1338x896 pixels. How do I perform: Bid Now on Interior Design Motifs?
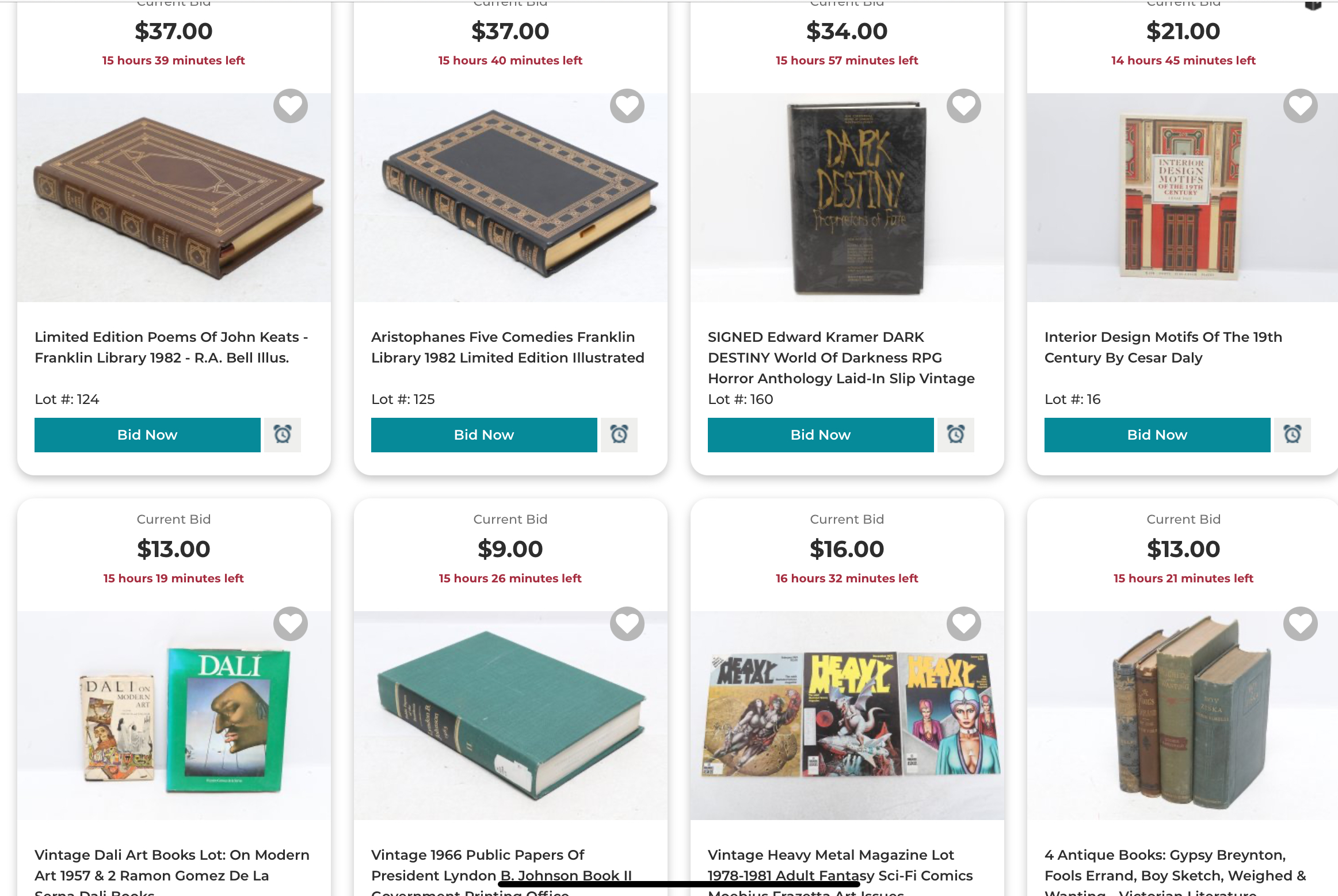click(x=1157, y=435)
